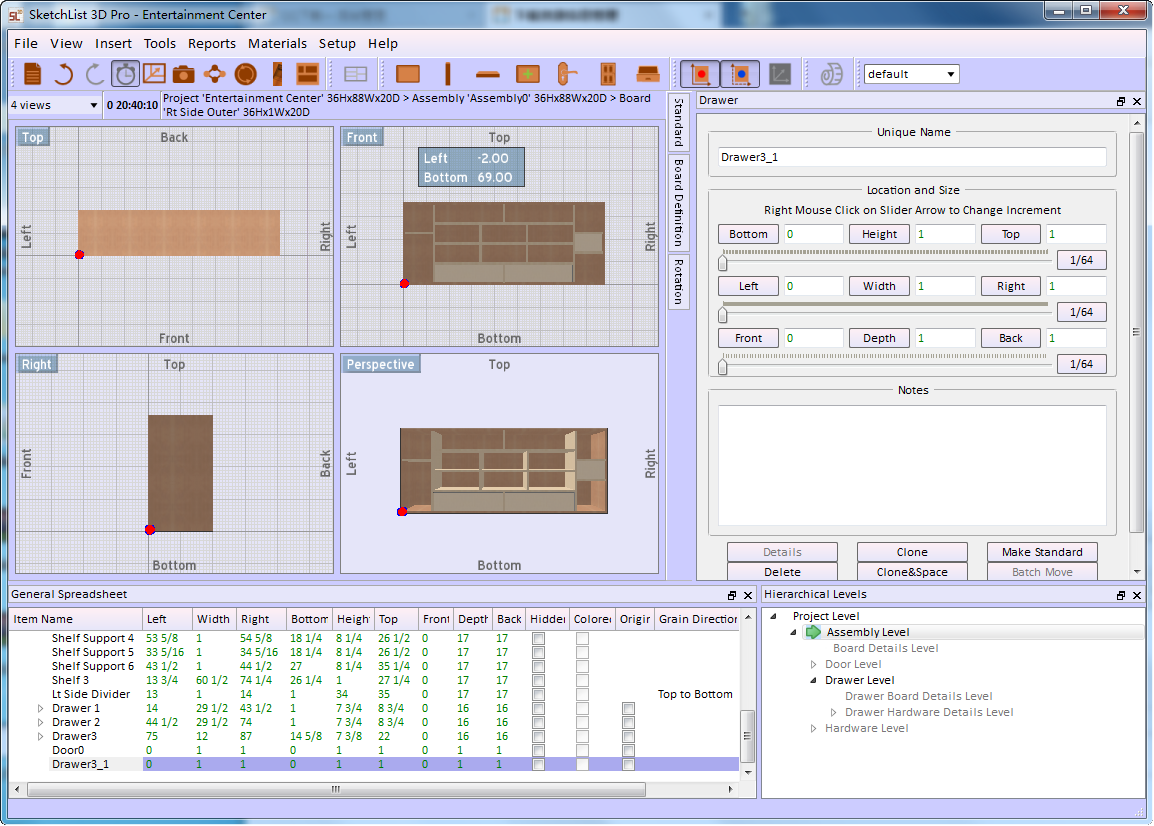1154x826 pixels.
Task: Click the Unique Name input field
Action: pyautogui.click(x=912, y=157)
